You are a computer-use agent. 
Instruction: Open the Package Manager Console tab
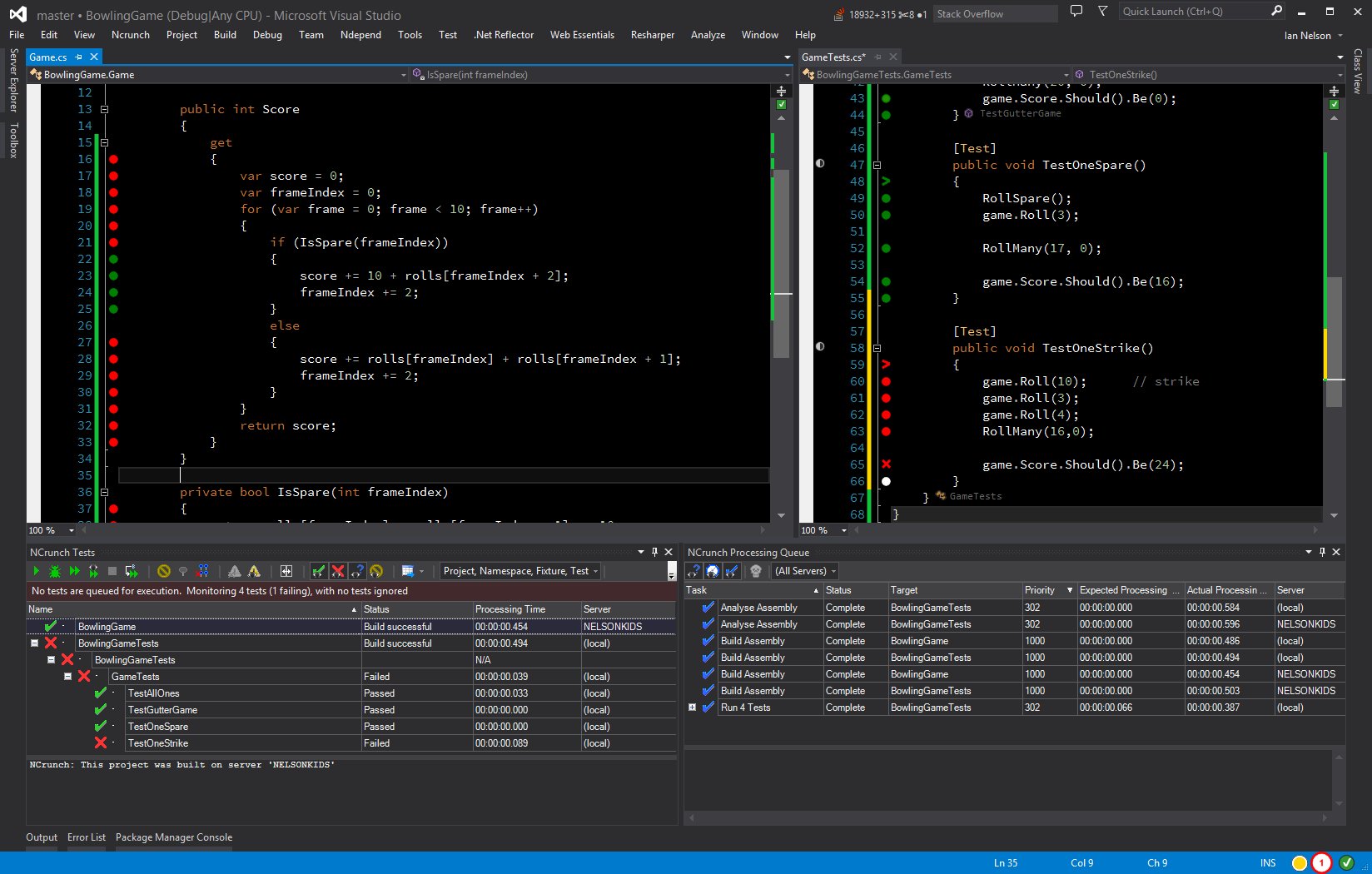[173, 837]
